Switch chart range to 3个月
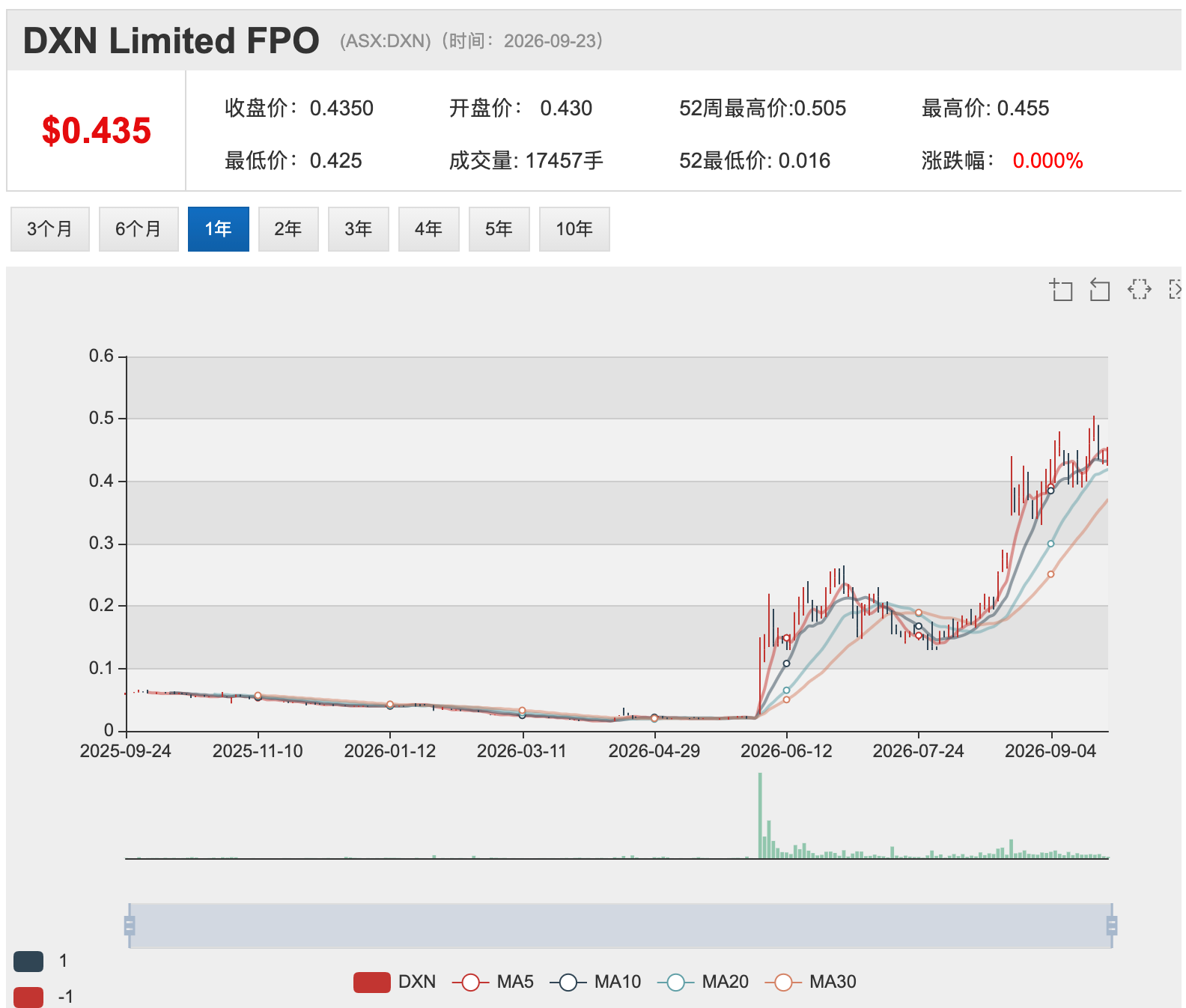Screen dimensions: 1186x1008 tap(50, 229)
